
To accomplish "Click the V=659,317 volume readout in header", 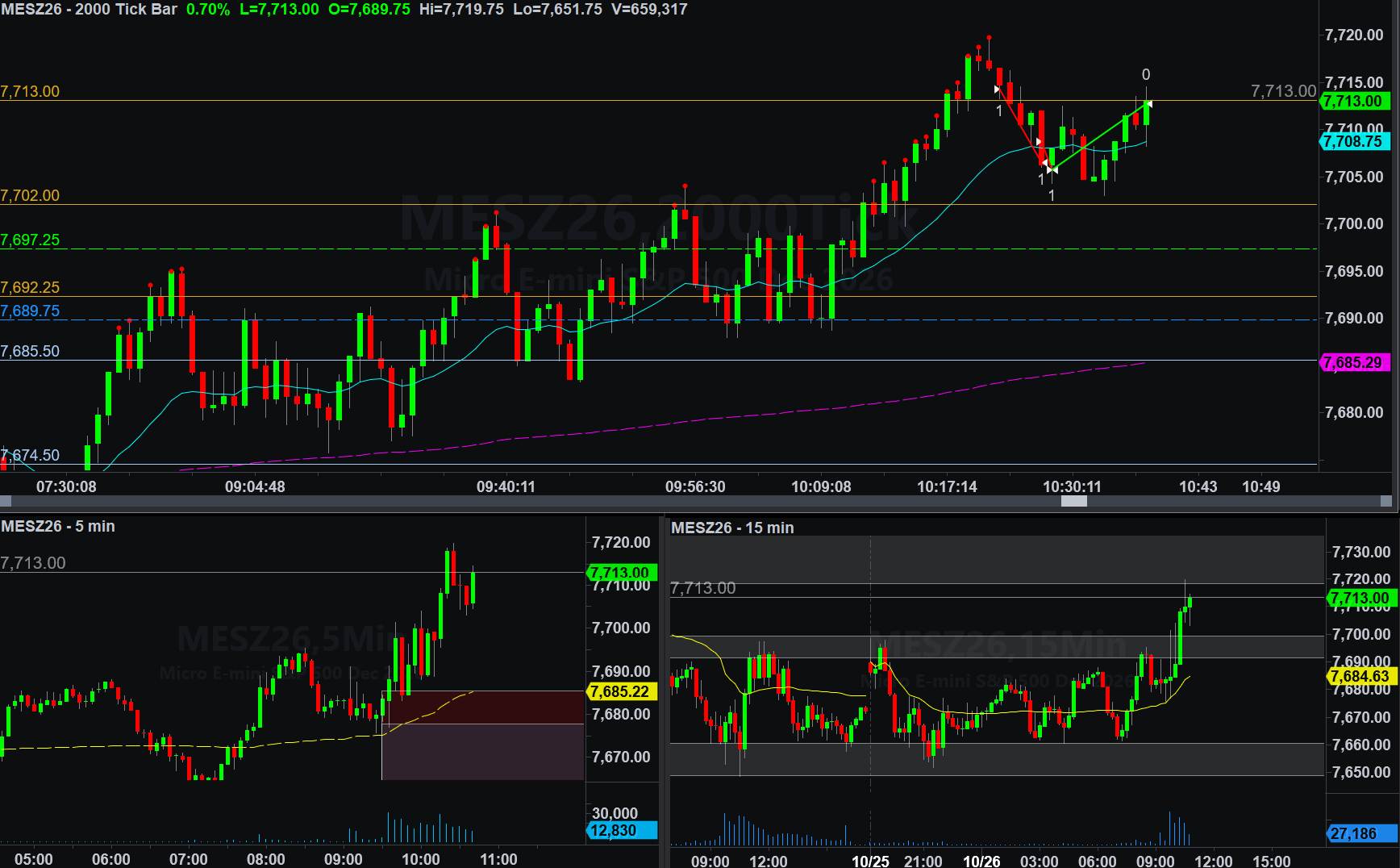I will tap(649, 10).
